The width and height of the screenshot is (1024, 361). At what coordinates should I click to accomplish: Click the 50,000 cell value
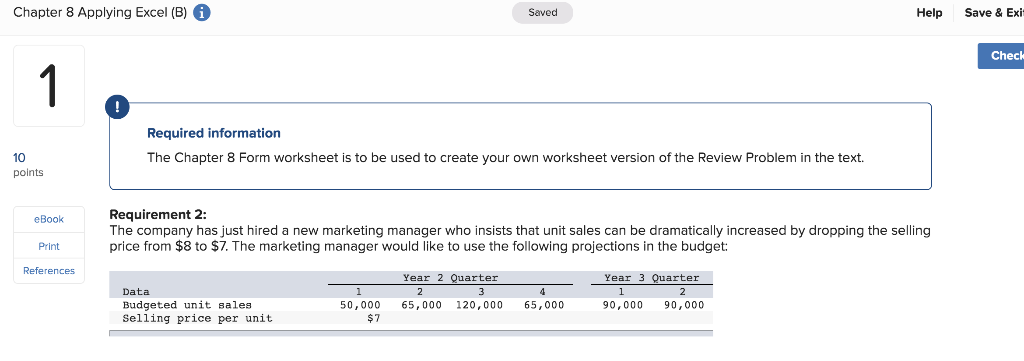(360, 305)
